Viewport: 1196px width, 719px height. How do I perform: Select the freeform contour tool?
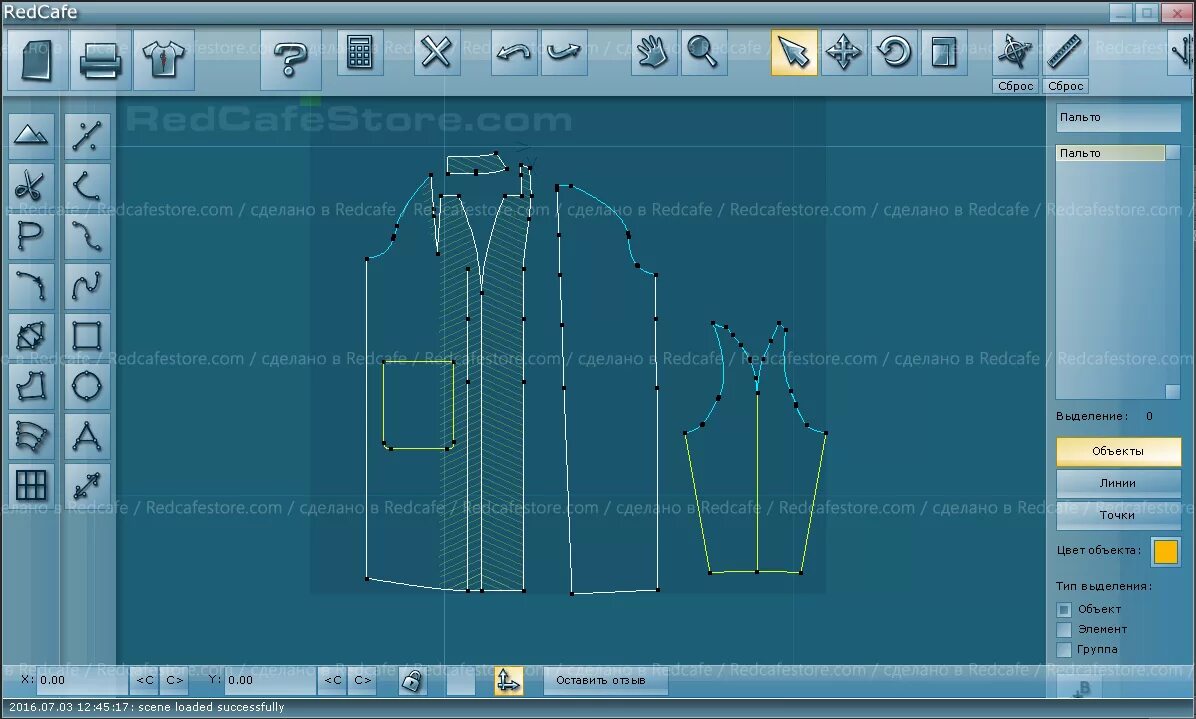click(31, 386)
